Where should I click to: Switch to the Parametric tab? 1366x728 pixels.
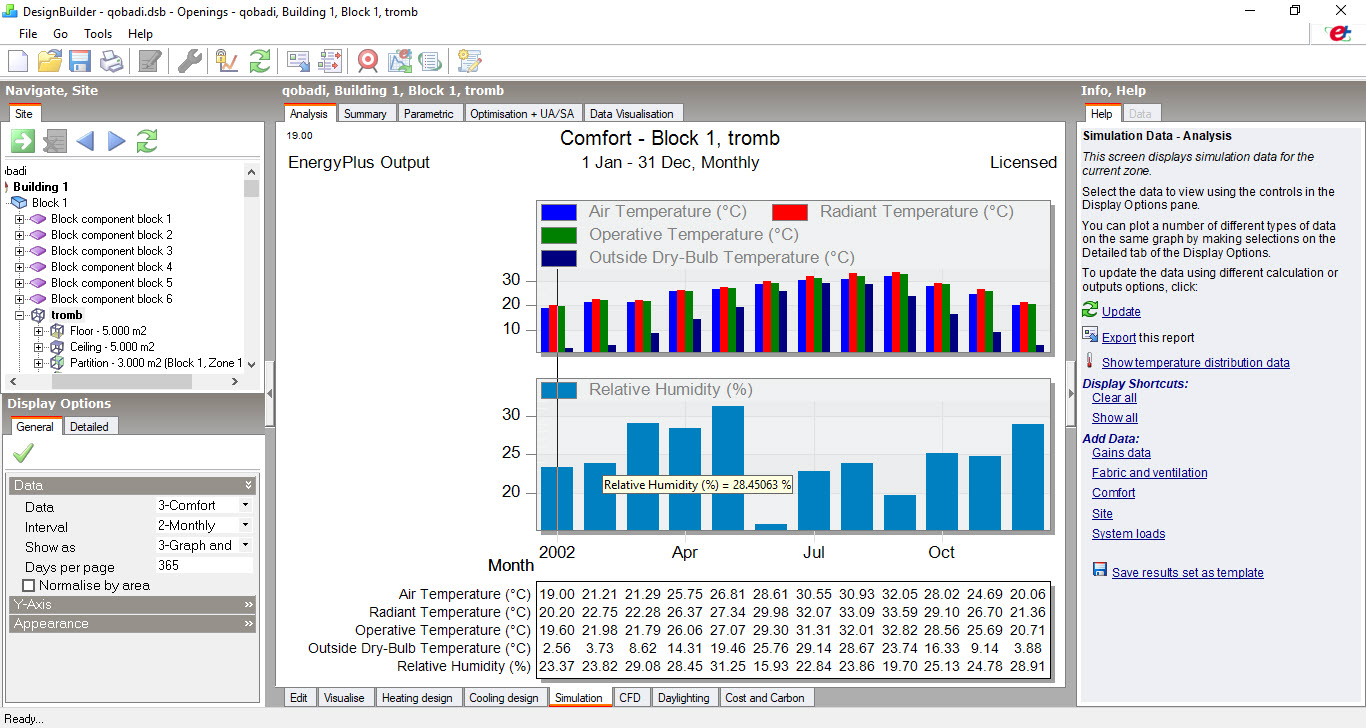click(x=429, y=114)
